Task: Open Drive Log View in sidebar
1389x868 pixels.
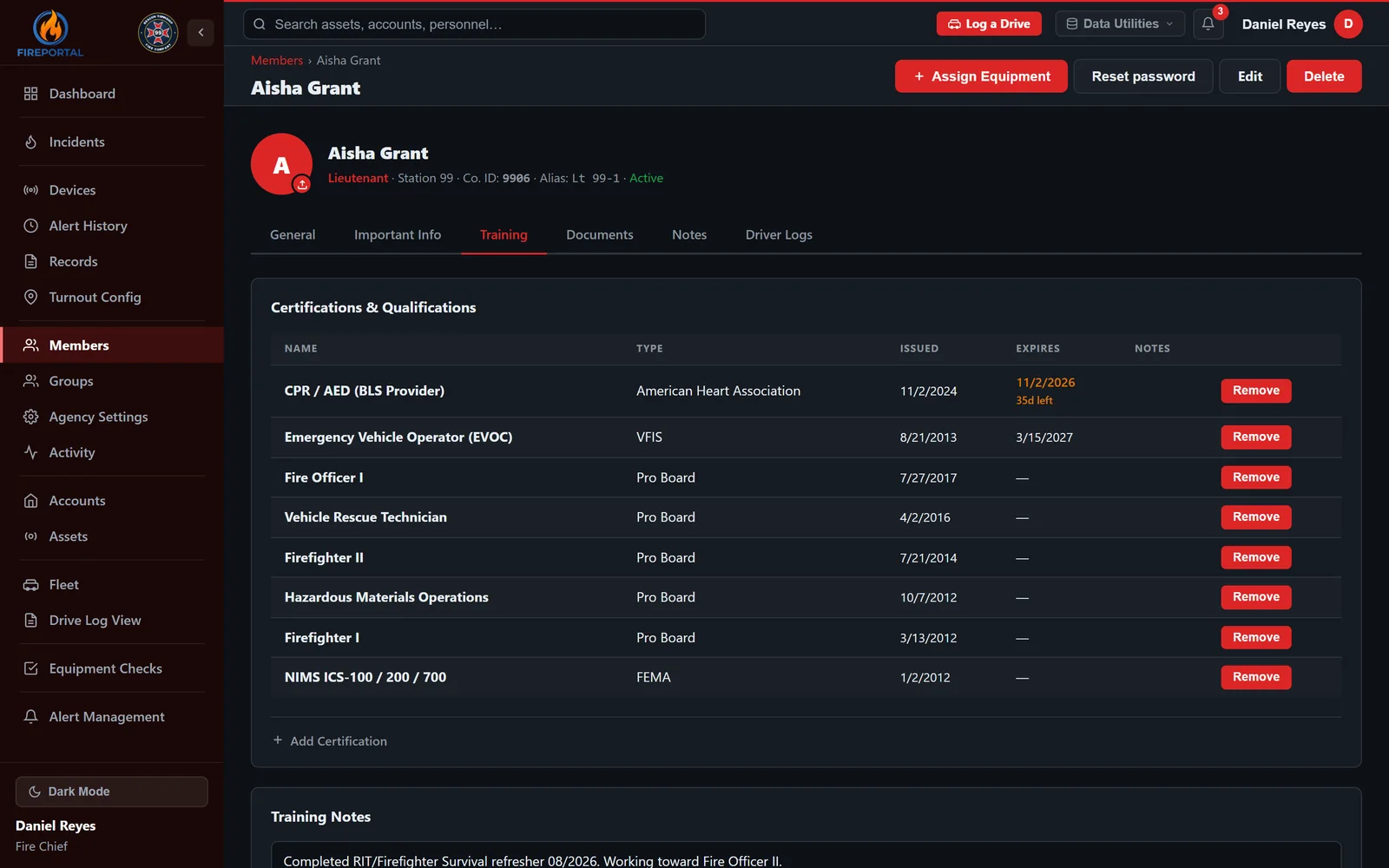Action: 95,621
